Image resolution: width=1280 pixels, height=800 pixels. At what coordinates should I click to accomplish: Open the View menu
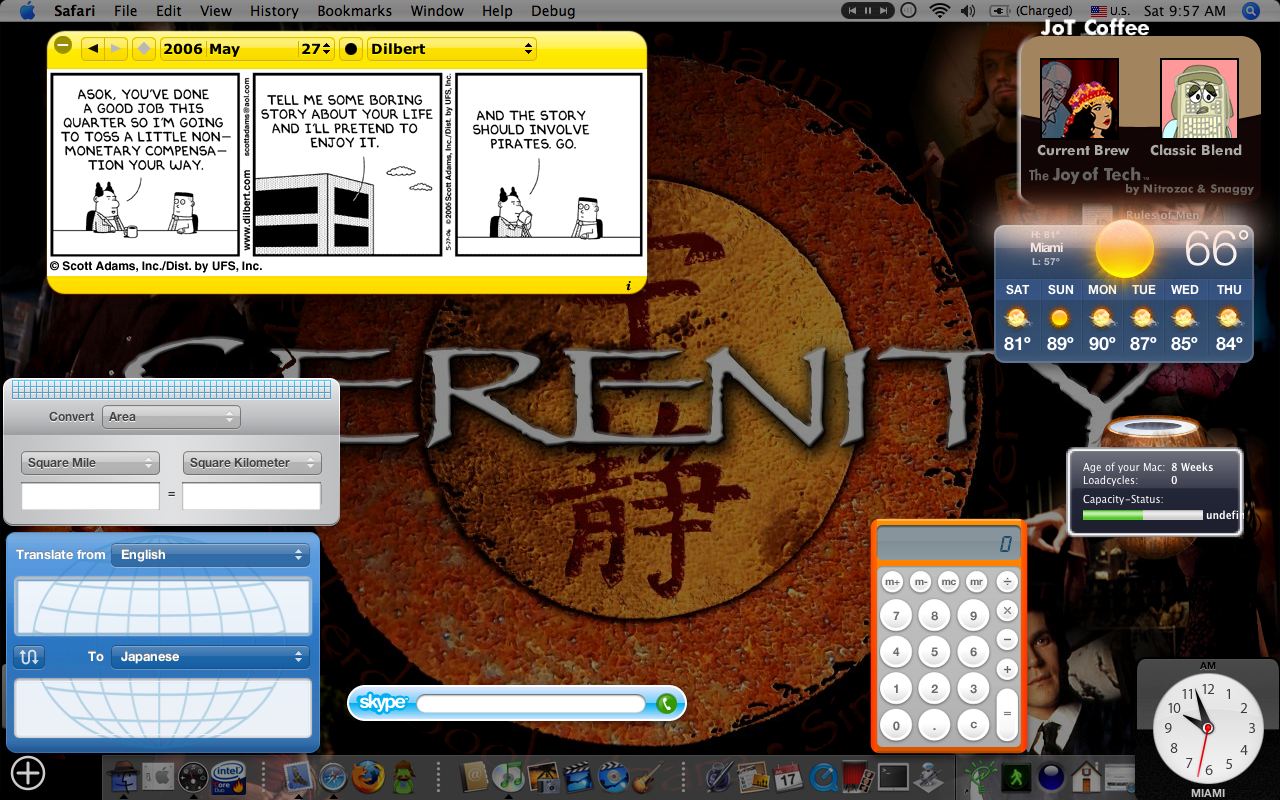[216, 11]
